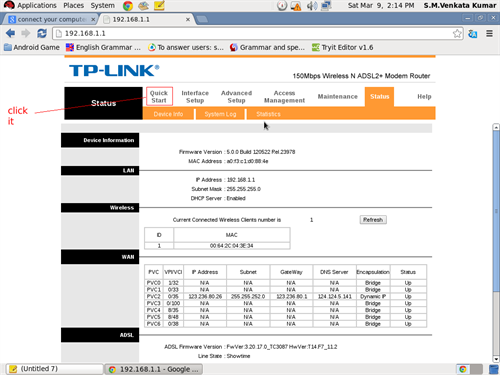Click scrollbar down arrow

pos(496,359)
